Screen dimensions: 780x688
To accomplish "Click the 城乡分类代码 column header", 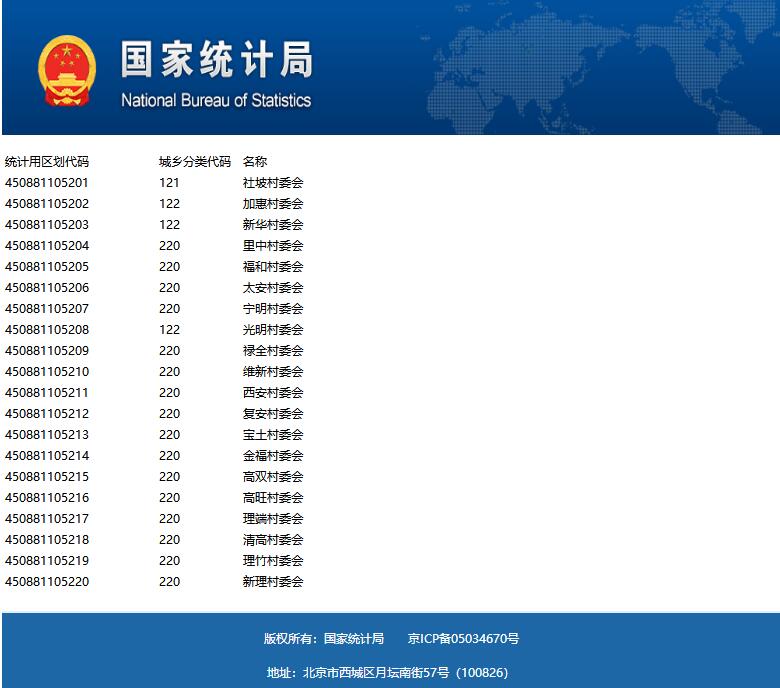I will coord(195,162).
